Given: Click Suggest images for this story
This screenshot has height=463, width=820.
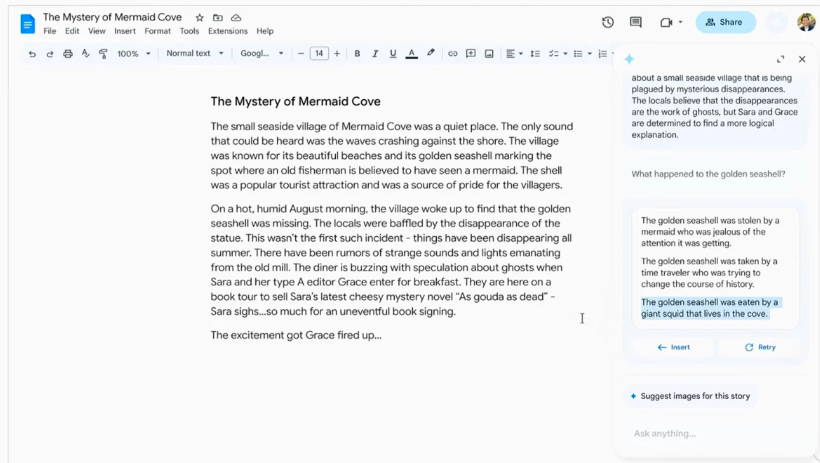Looking at the screenshot, I should click(x=690, y=396).
